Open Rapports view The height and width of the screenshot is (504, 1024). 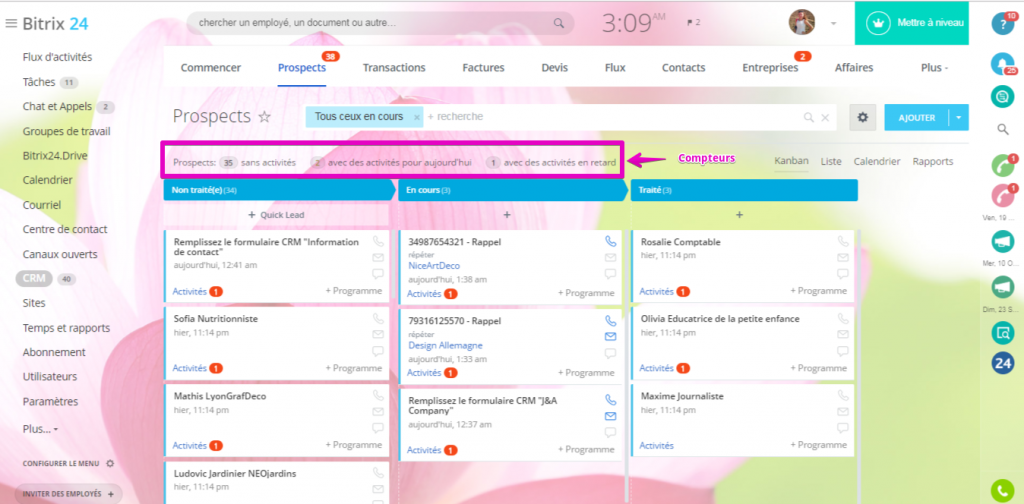(933, 161)
